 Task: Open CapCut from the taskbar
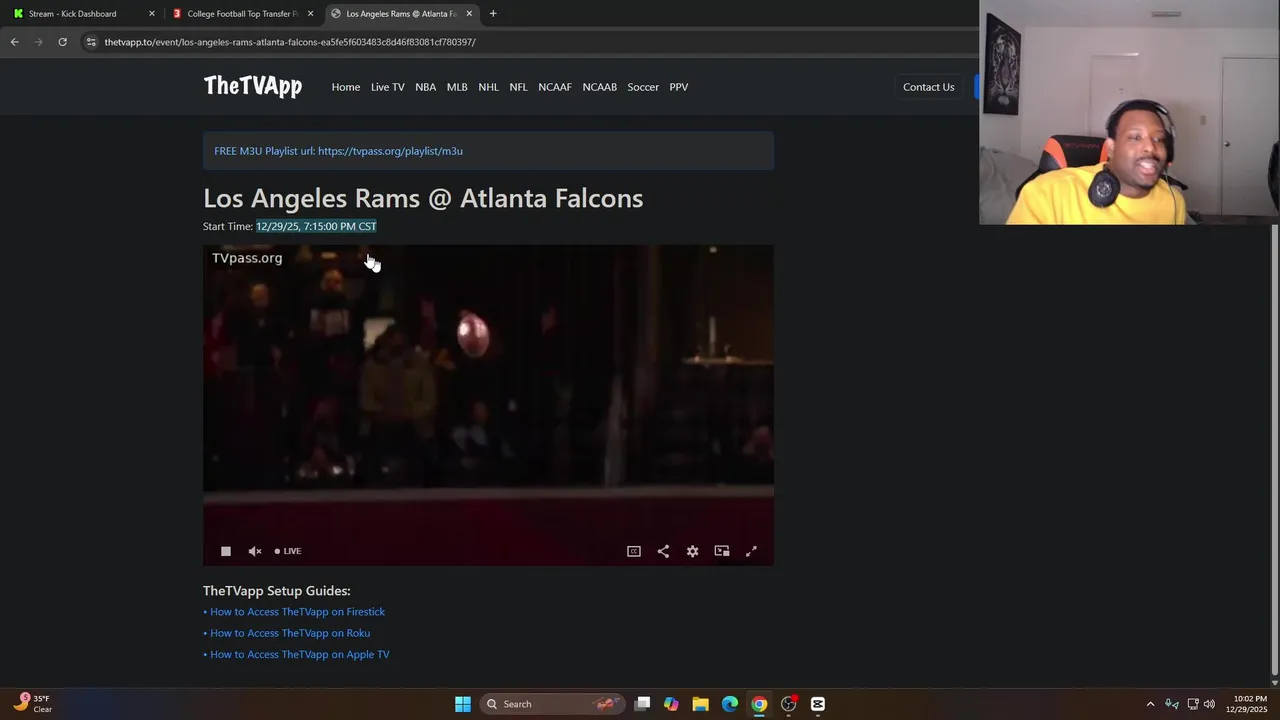coord(818,704)
